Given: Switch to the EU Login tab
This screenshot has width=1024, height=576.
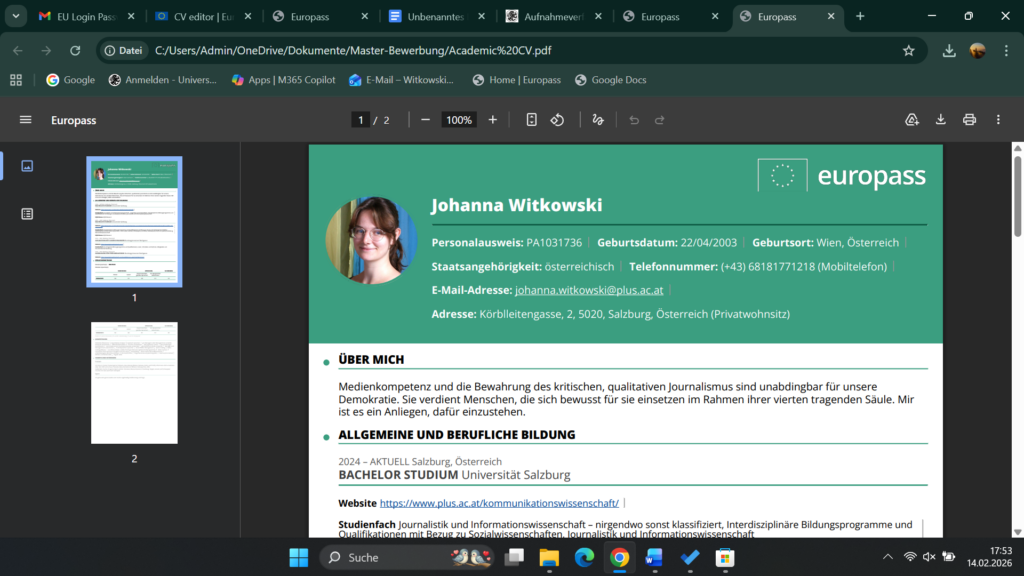Looking at the screenshot, I should point(86,16).
